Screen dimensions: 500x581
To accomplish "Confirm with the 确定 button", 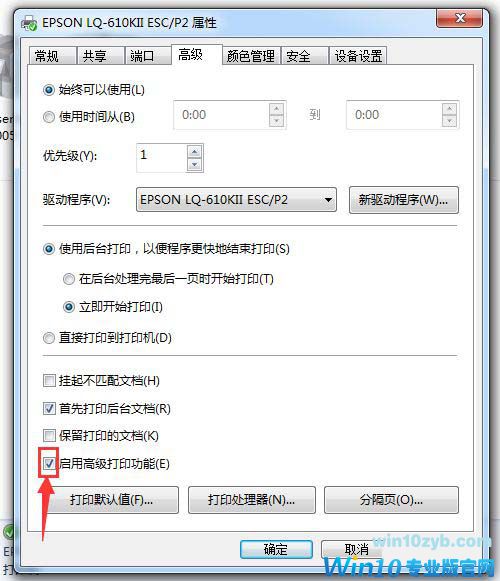I will (x=276, y=549).
